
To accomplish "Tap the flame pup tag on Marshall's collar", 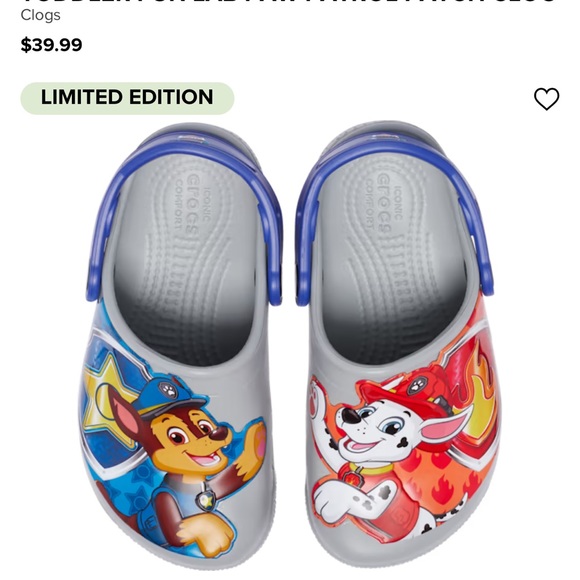I will 350,479.
